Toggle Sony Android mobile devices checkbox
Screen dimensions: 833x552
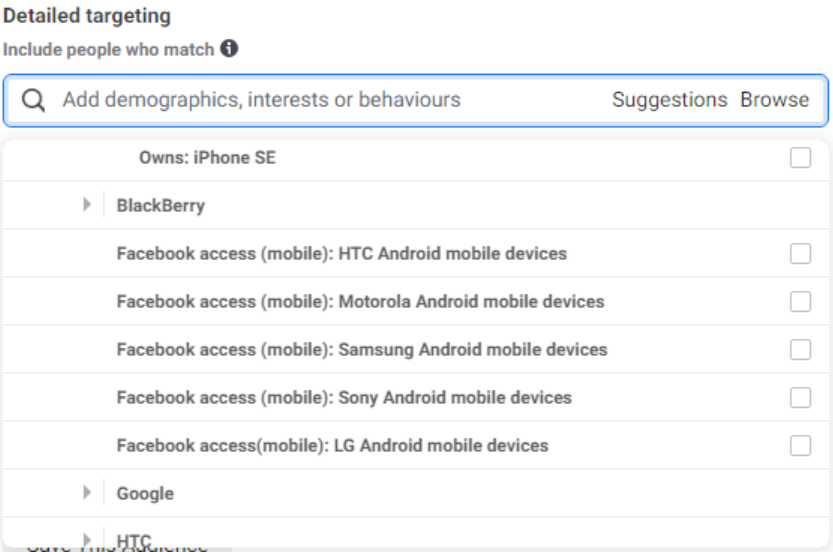coord(800,397)
